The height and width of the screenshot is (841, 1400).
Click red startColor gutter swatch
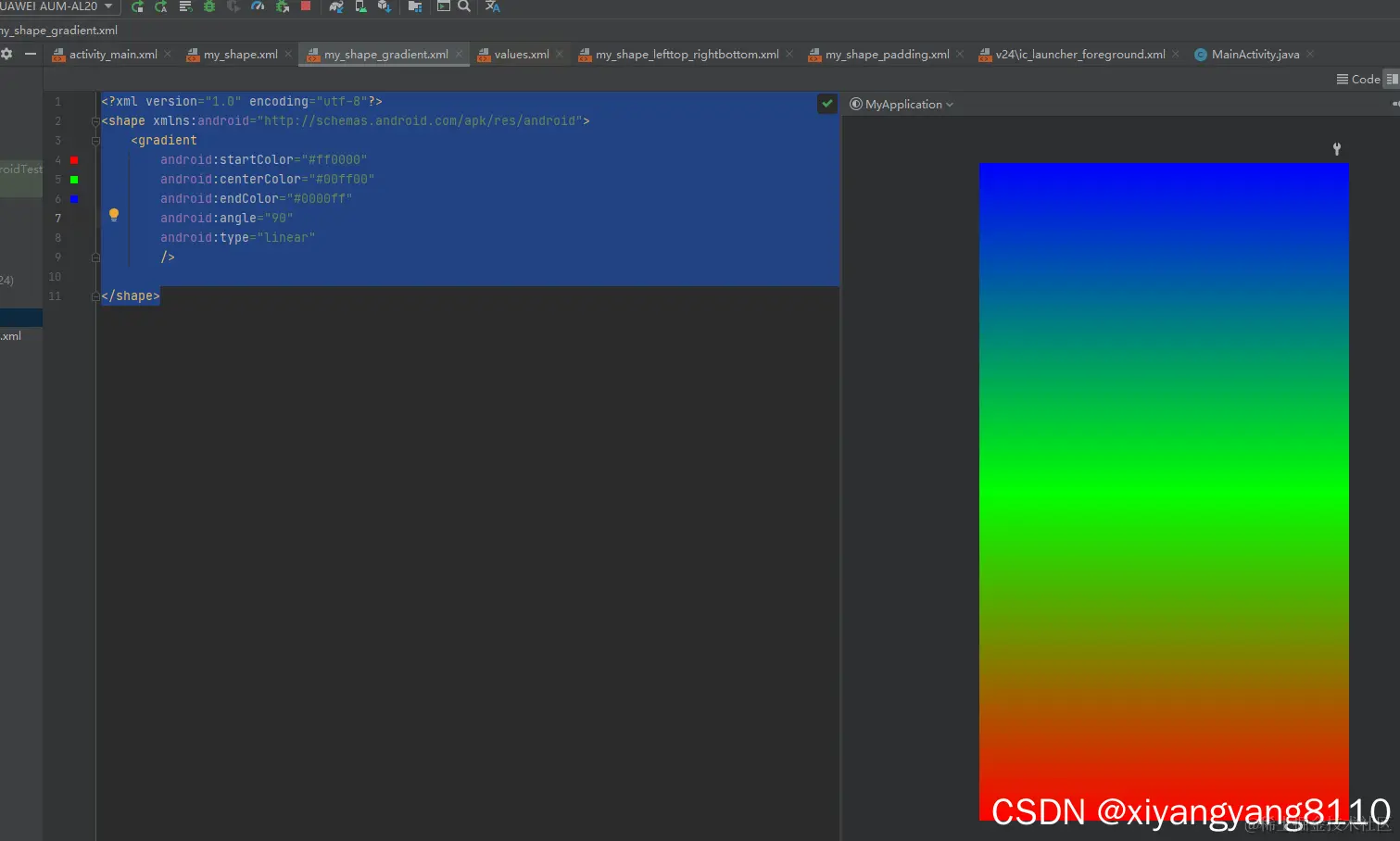(74, 160)
